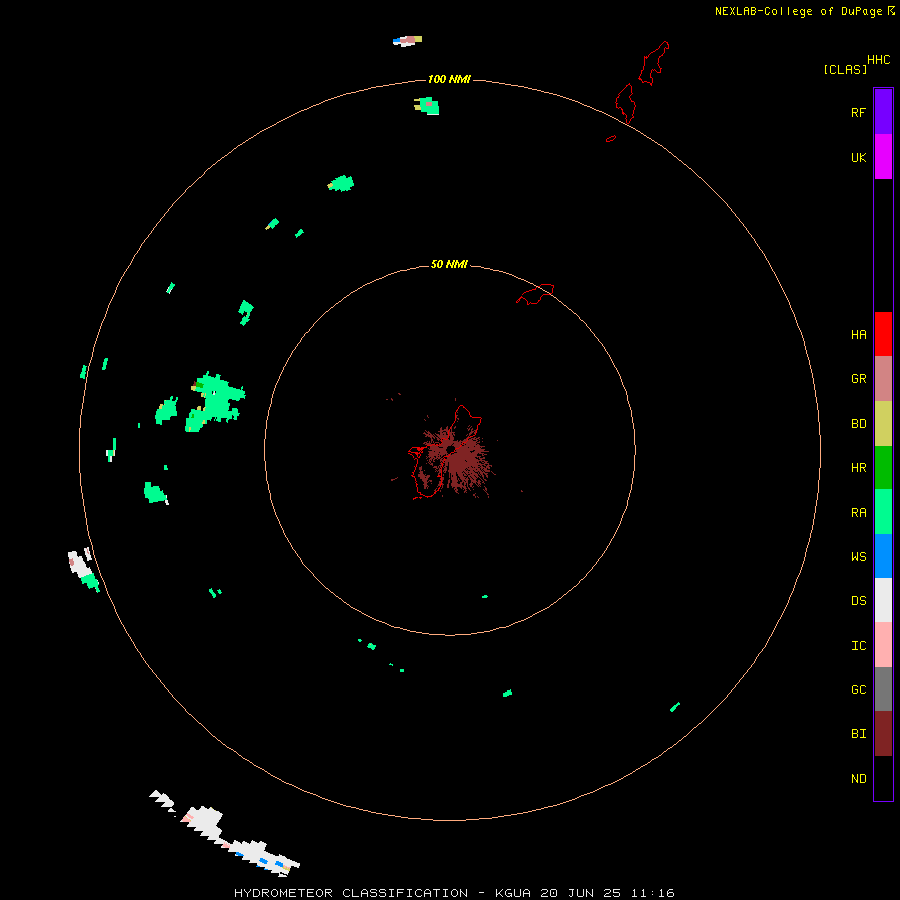Click the 50 NMI range ring label
The image size is (900, 900).
point(449,264)
